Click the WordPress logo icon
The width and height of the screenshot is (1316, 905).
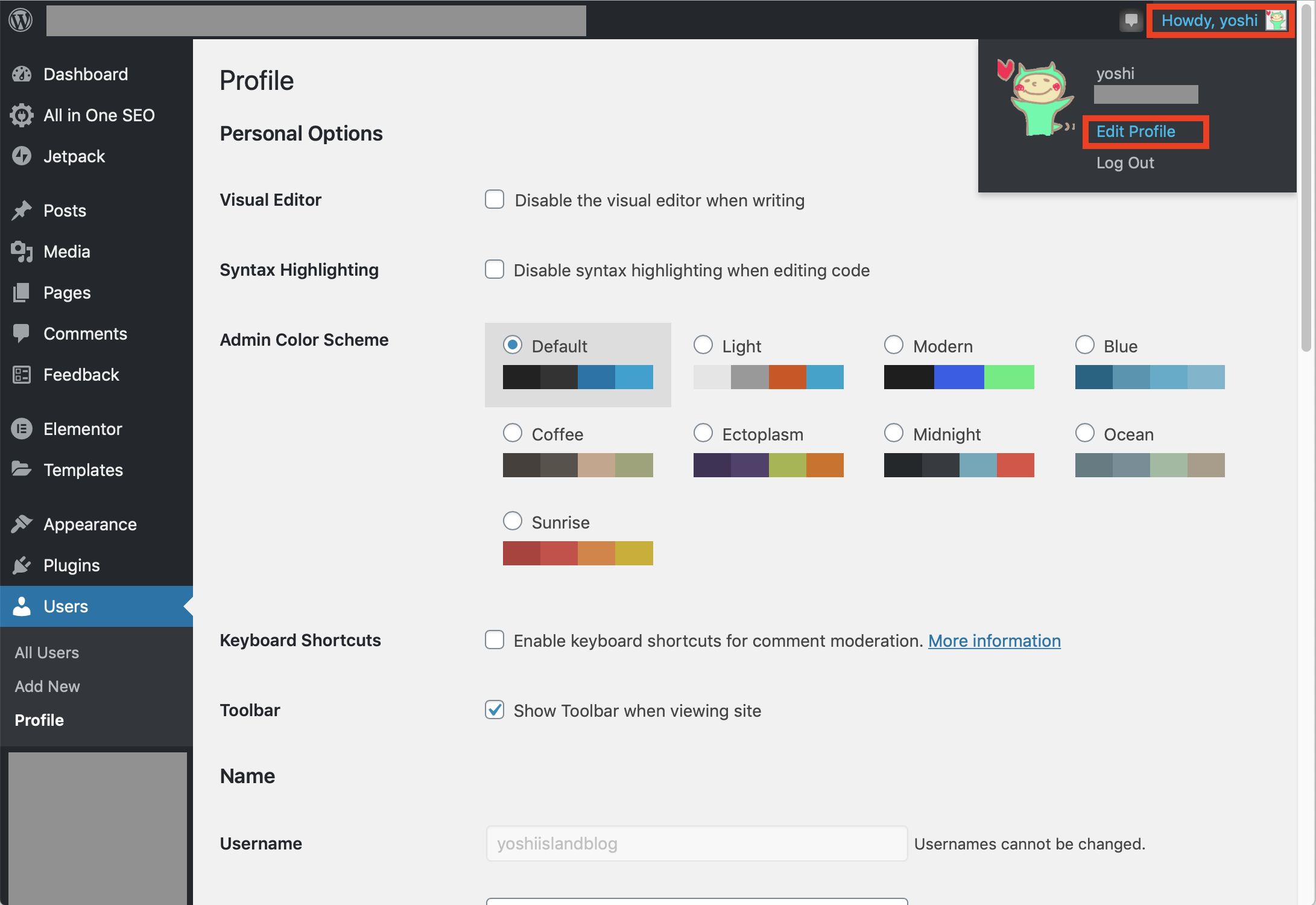point(21,20)
